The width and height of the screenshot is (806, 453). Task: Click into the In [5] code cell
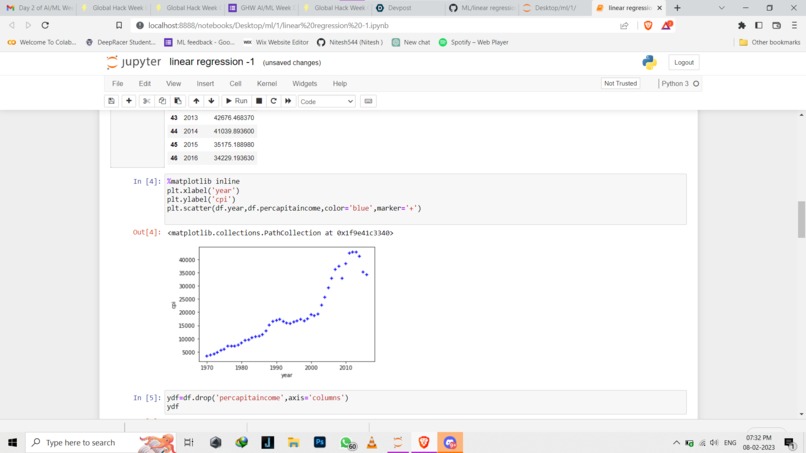tap(425, 402)
